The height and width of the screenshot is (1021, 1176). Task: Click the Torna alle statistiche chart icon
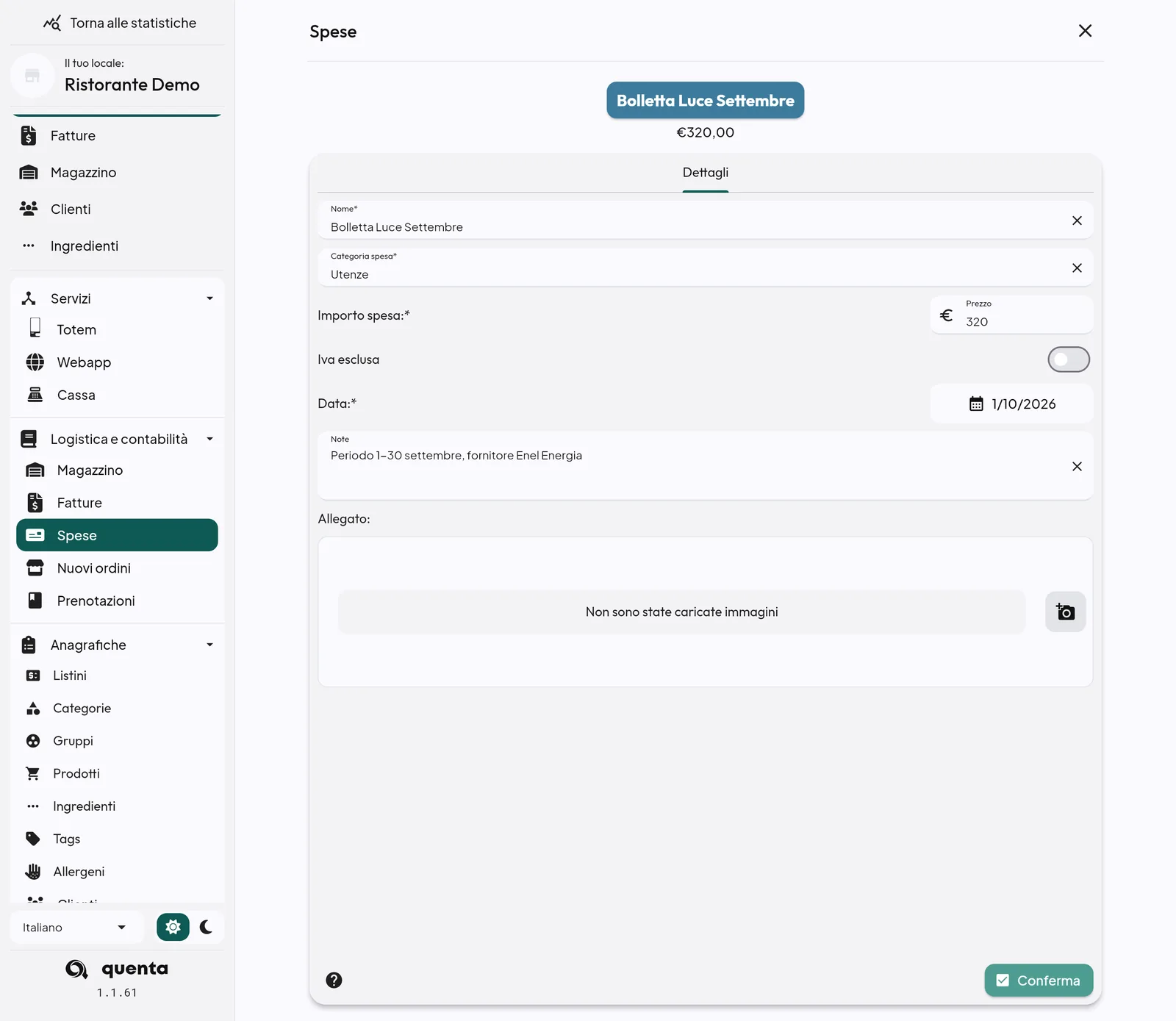tap(52, 23)
